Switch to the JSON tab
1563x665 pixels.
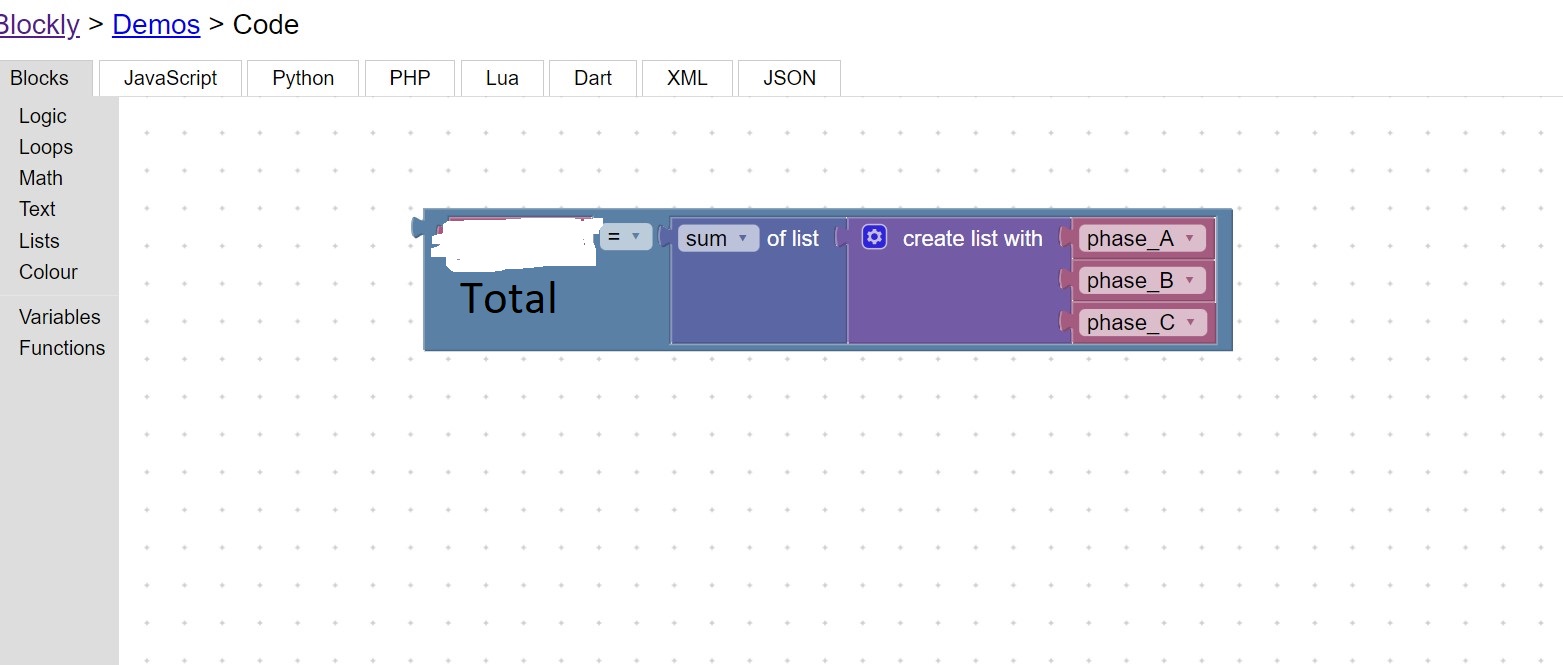[x=789, y=78]
